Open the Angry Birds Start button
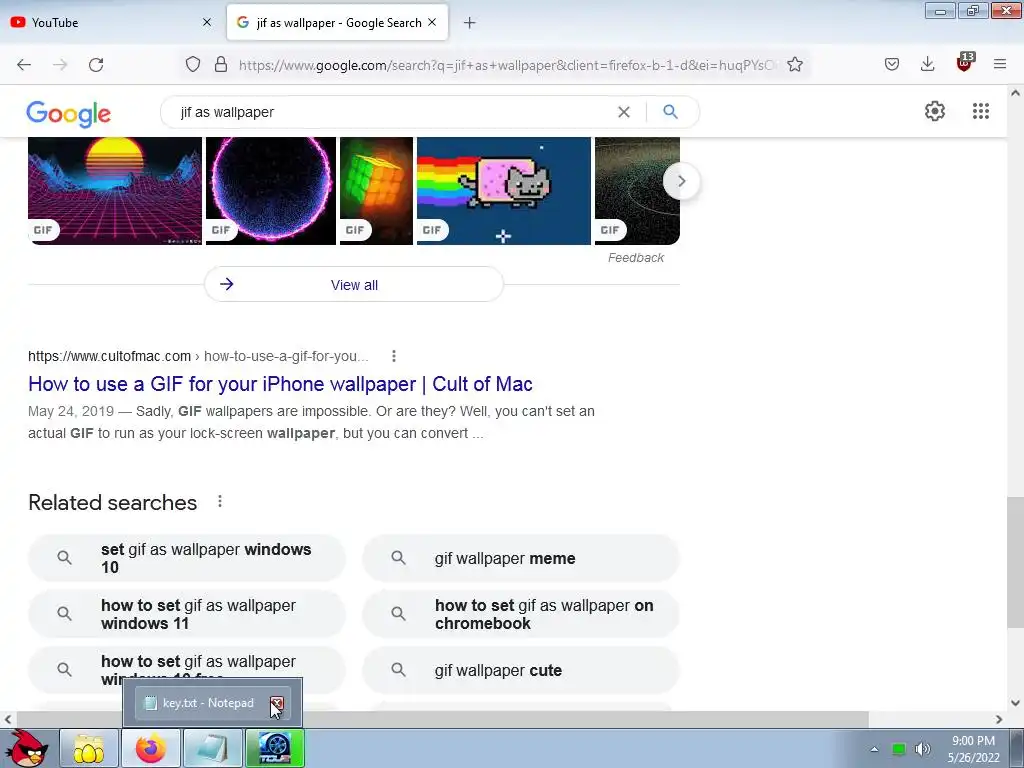This screenshot has height=768, width=1024. [25, 748]
